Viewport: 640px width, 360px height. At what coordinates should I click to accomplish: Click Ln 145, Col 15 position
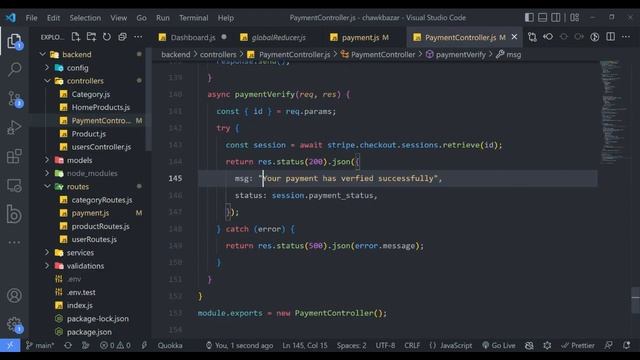305,345
